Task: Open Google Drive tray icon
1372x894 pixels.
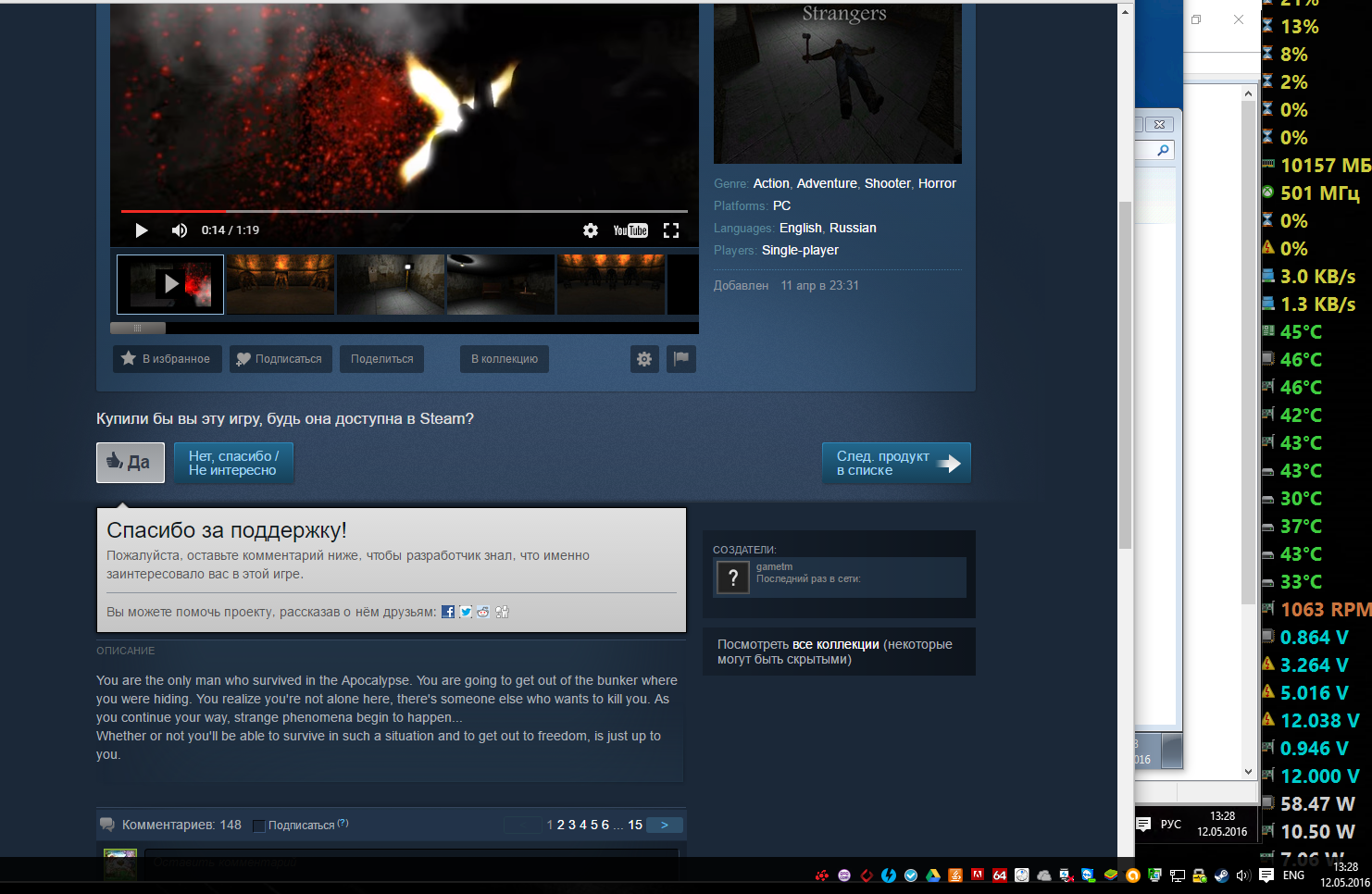Action: 933,875
